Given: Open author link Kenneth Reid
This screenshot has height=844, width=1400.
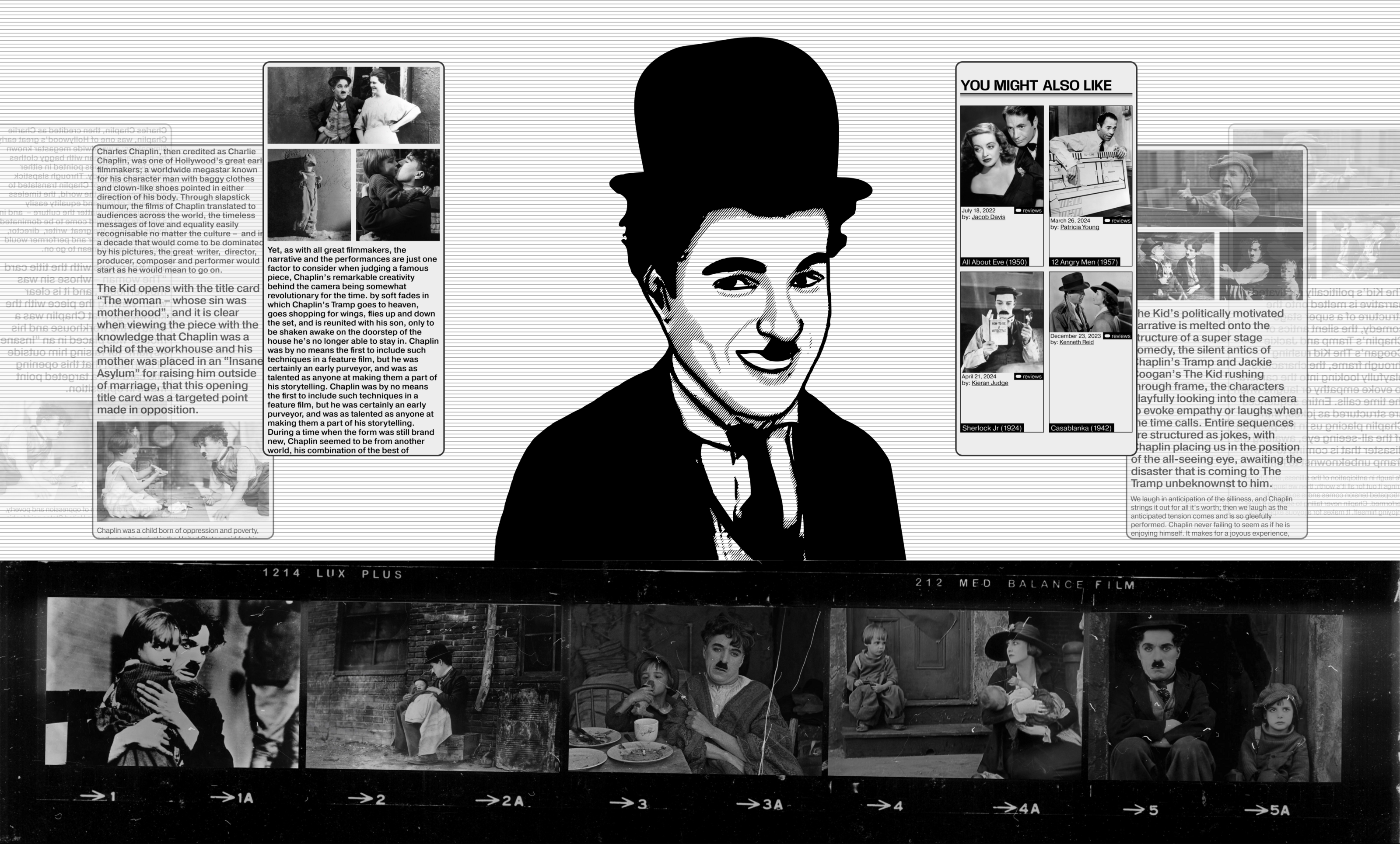Looking at the screenshot, I should click(x=1076, y=342).
